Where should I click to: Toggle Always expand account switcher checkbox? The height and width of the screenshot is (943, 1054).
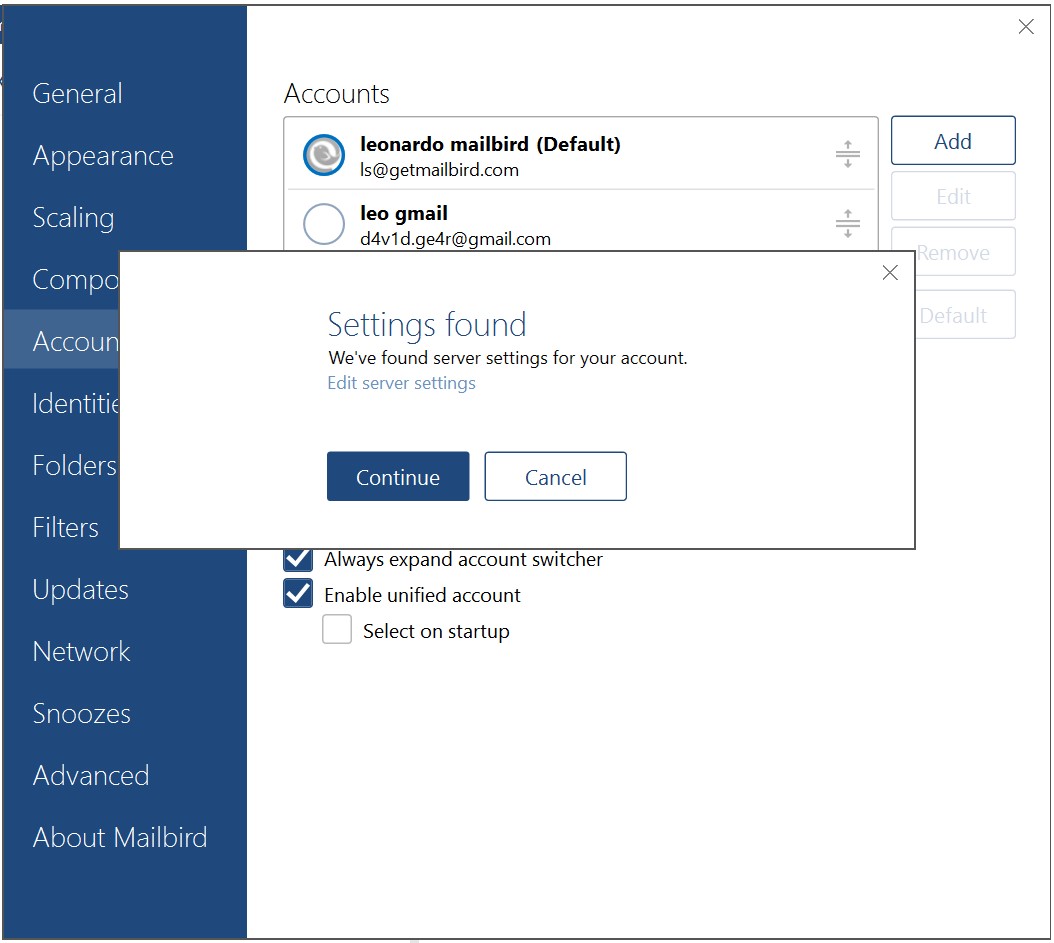[298, 560]
